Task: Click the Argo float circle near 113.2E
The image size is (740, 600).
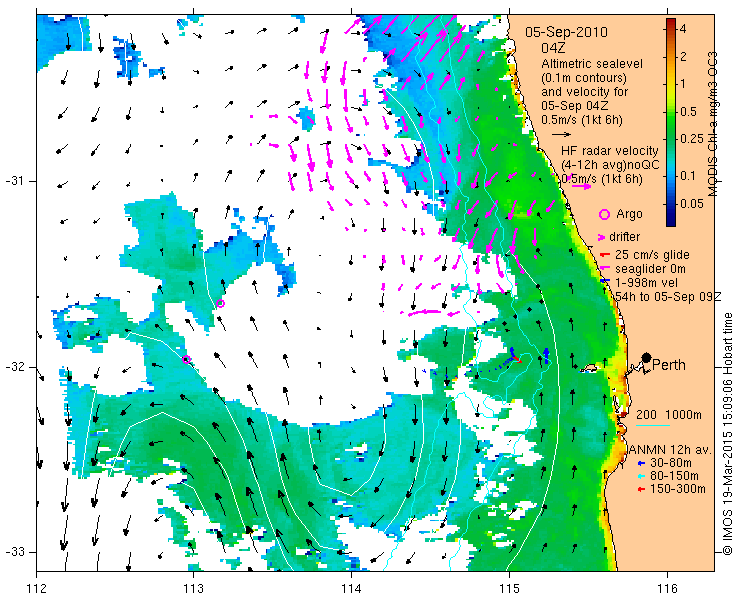Action: [x=220, y=304]
